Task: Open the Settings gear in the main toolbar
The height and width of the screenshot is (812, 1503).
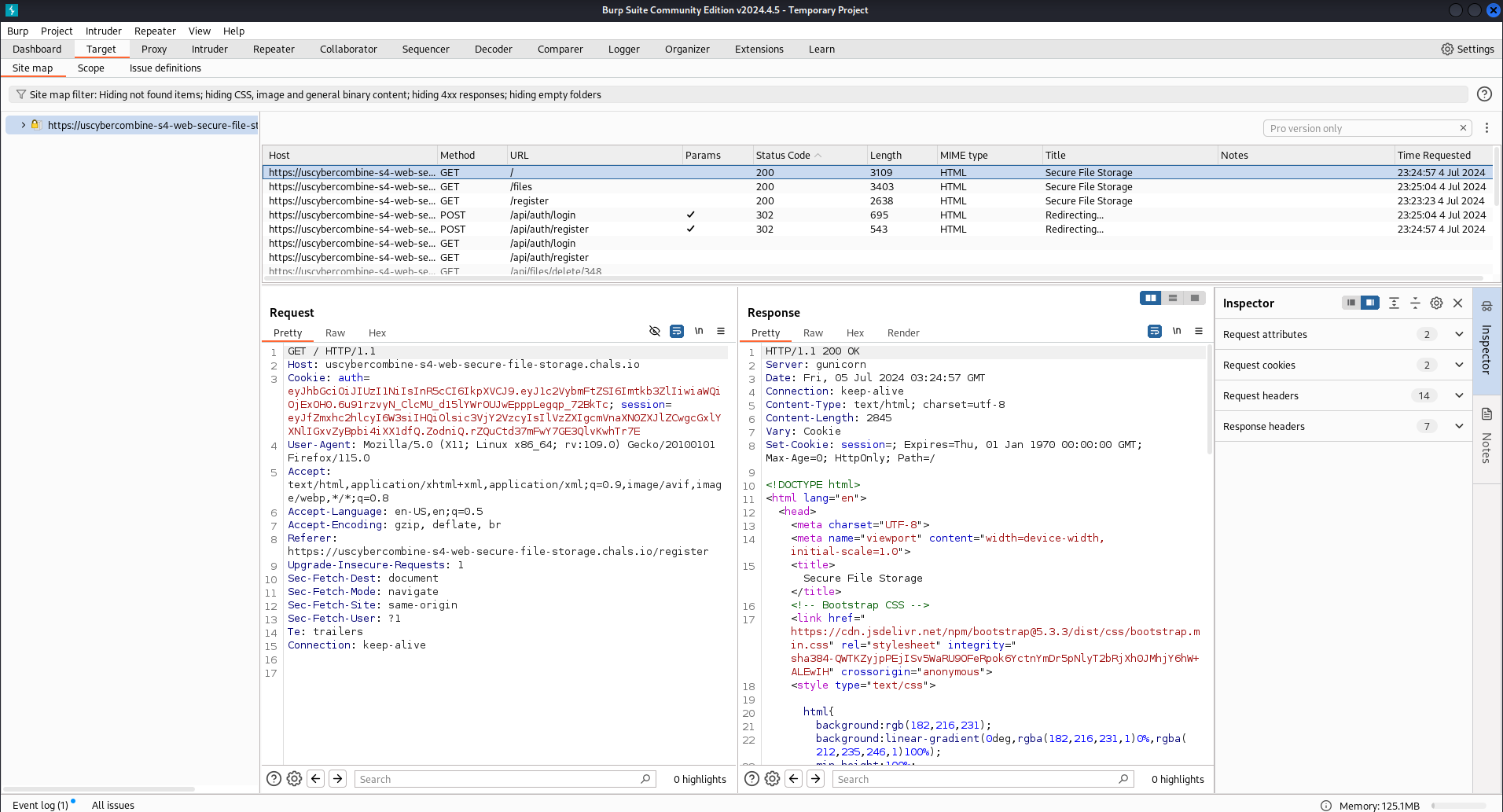Action: pyautogui.click(x=1467, y=49)
